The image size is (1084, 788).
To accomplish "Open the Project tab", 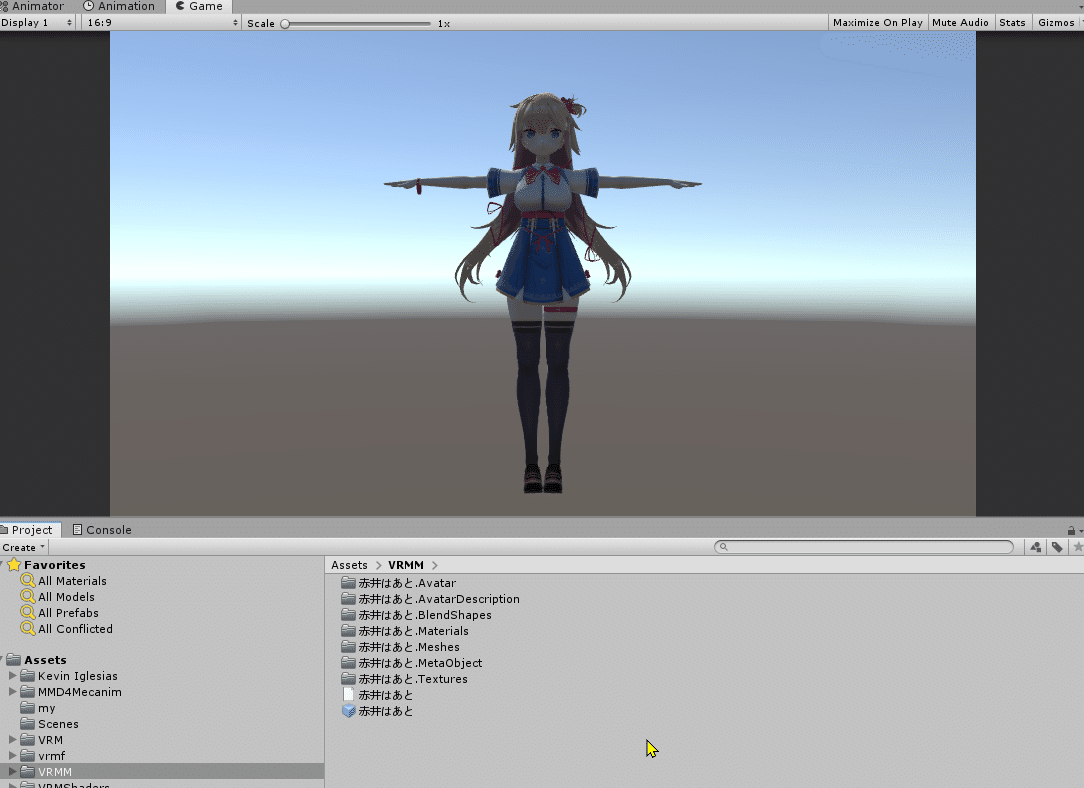I will [30, 529].
